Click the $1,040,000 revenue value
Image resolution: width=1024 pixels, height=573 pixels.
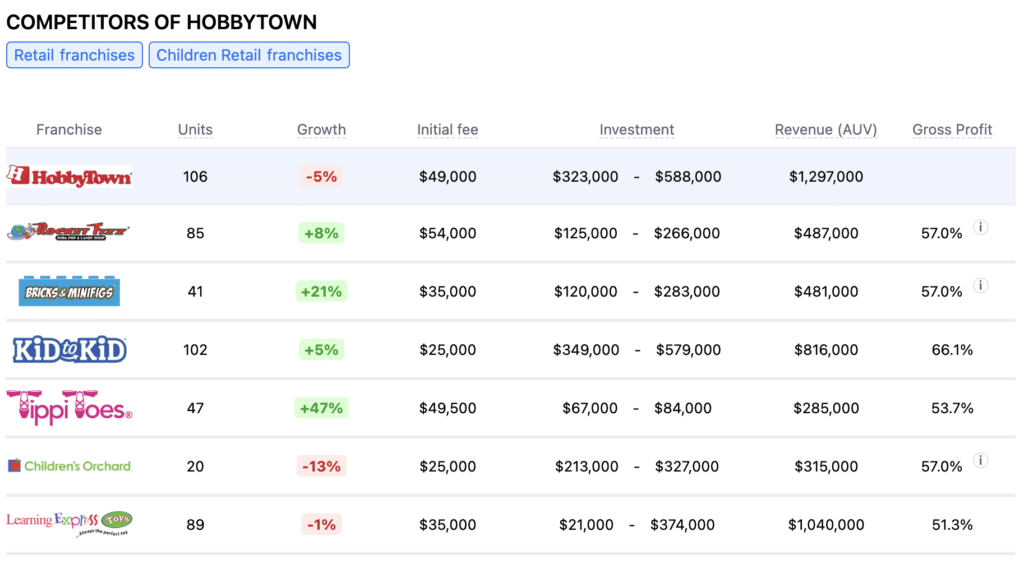point(826,524)
